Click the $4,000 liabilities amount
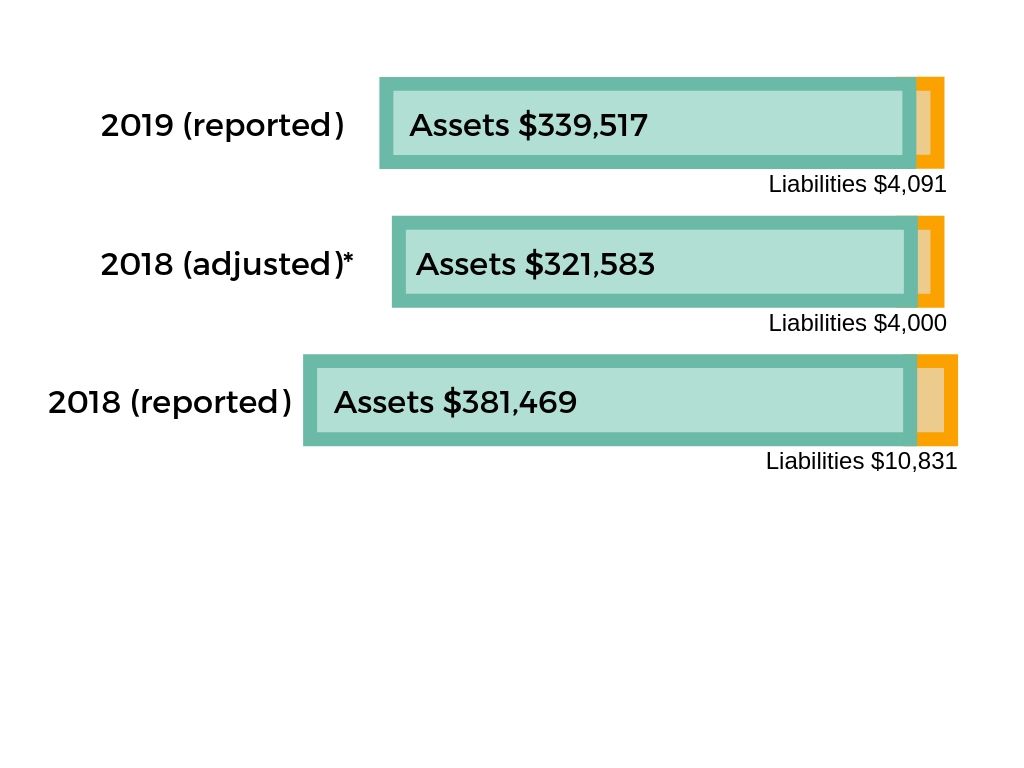The width and height of the screenshot is (1024, 768). click(909, 323)
